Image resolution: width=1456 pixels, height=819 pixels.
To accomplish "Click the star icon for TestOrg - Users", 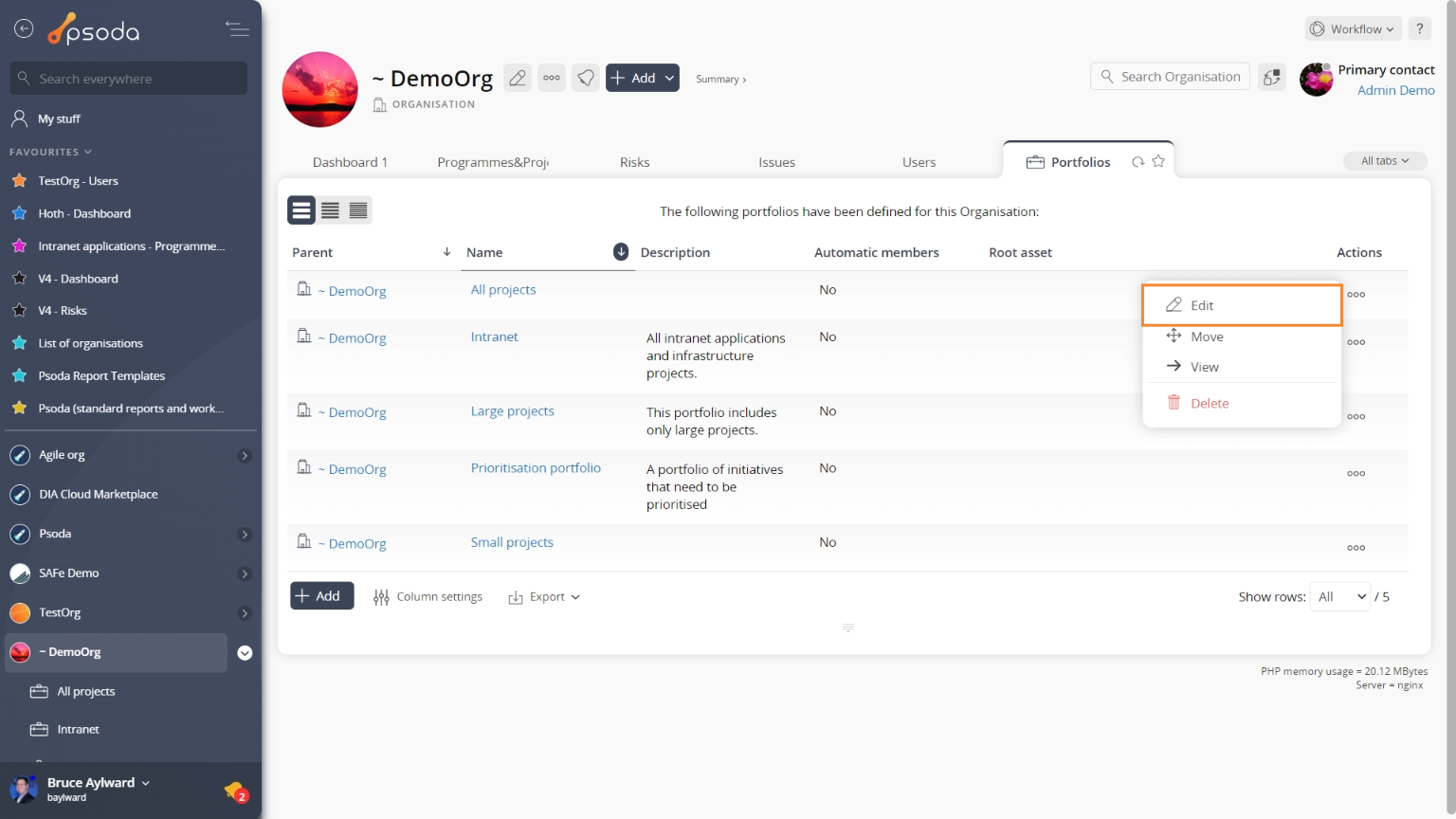I will [x=19, y=180].
